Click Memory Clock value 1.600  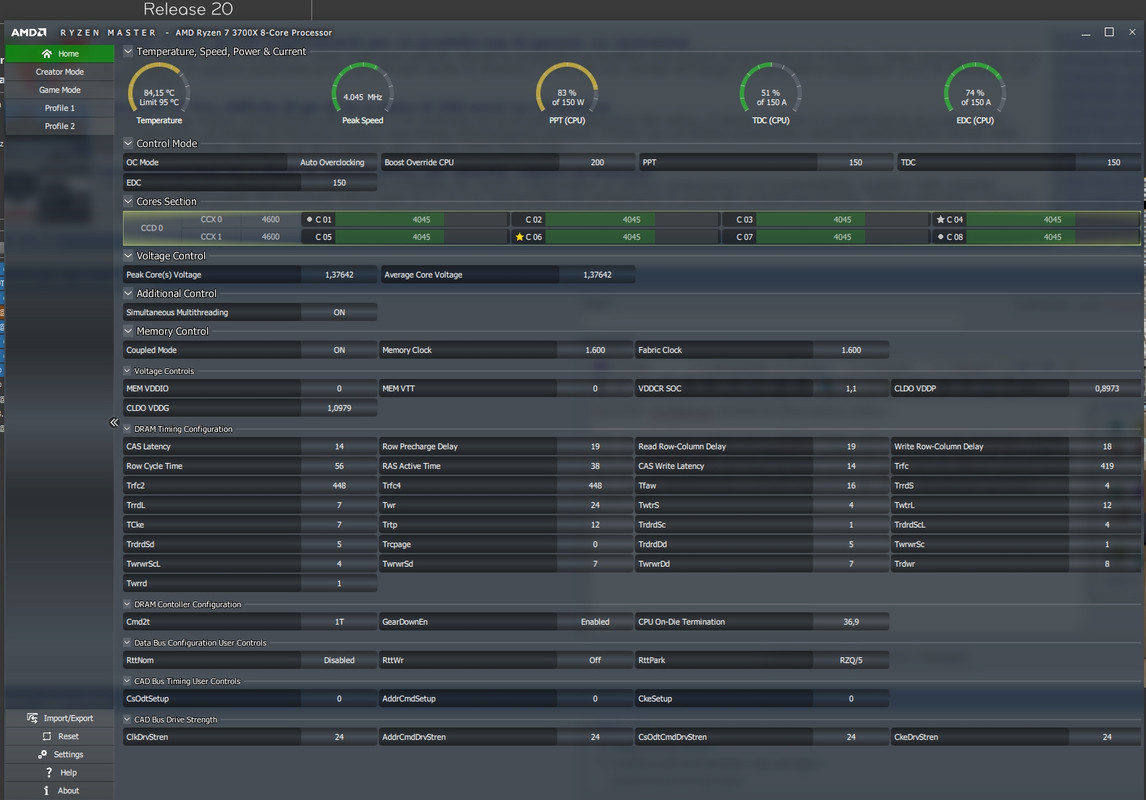[x=595, y=350]
